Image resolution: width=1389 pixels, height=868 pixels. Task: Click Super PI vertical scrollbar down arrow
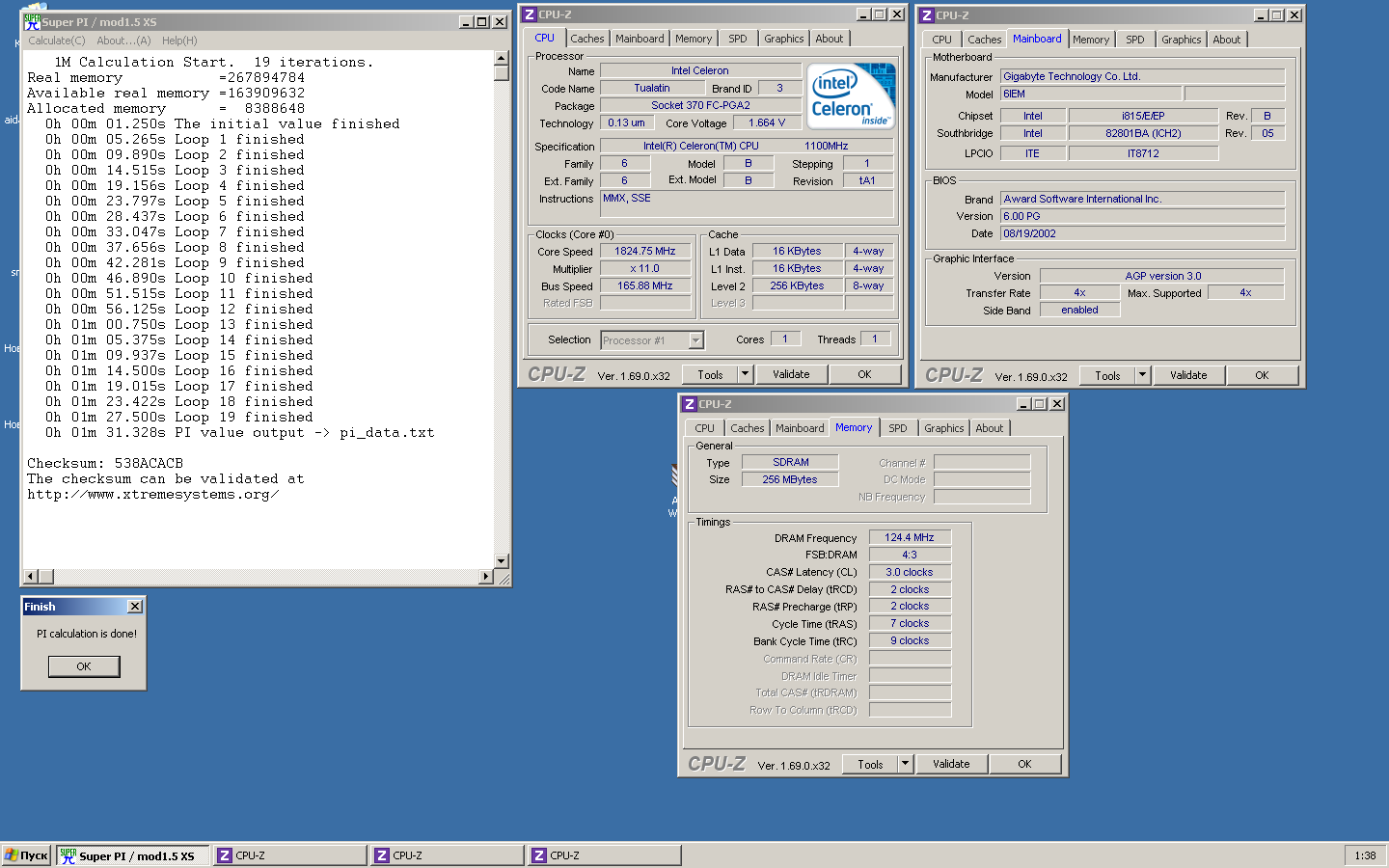pos(502,561)
